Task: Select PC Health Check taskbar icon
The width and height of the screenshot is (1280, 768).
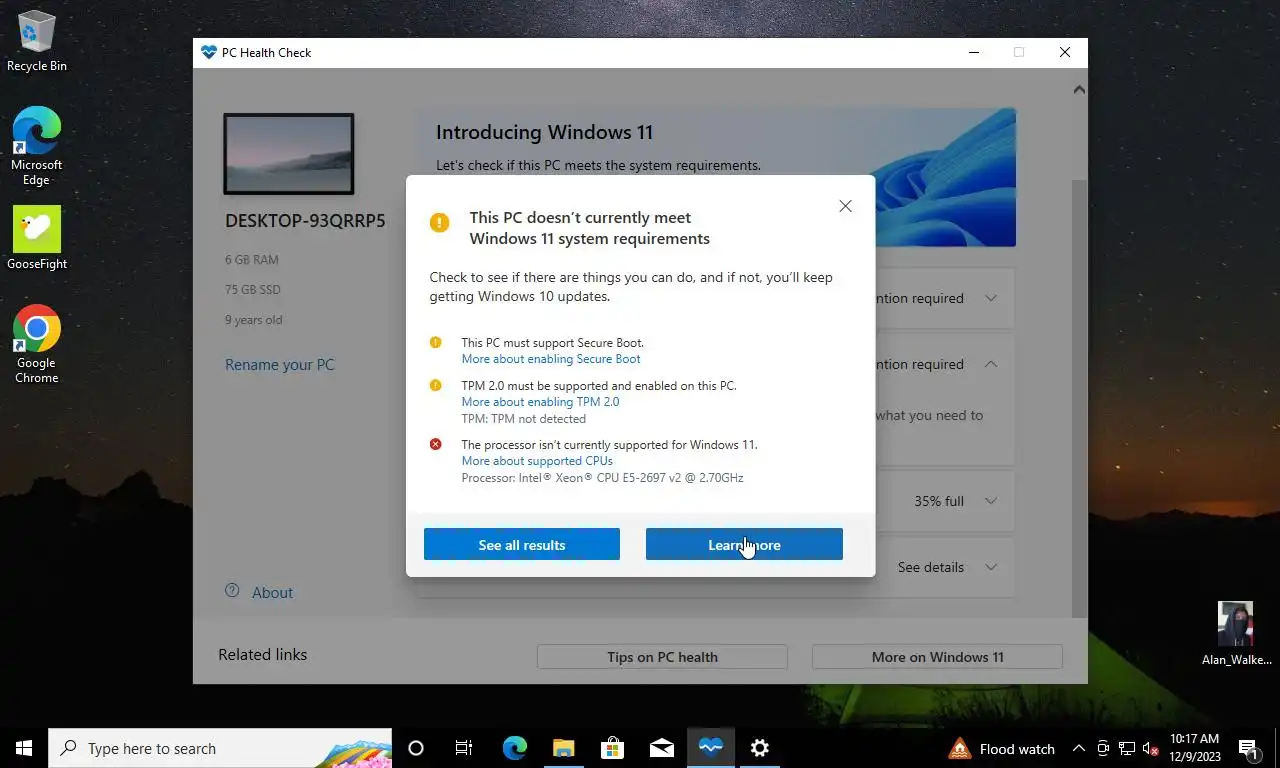Action: pyautogui.click(x=710, y=748)
